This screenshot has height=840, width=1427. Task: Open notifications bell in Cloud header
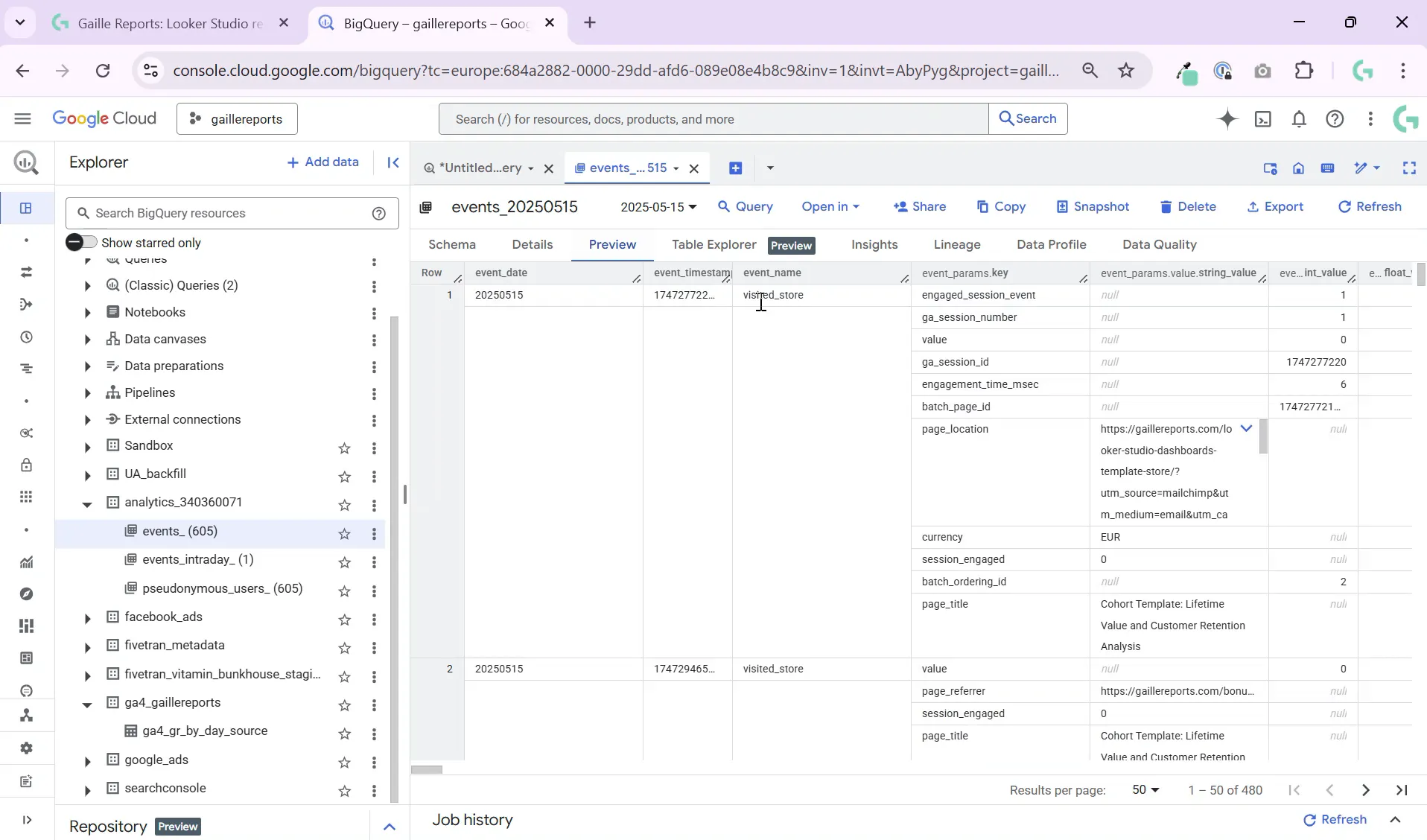[x=1299, y=119]
